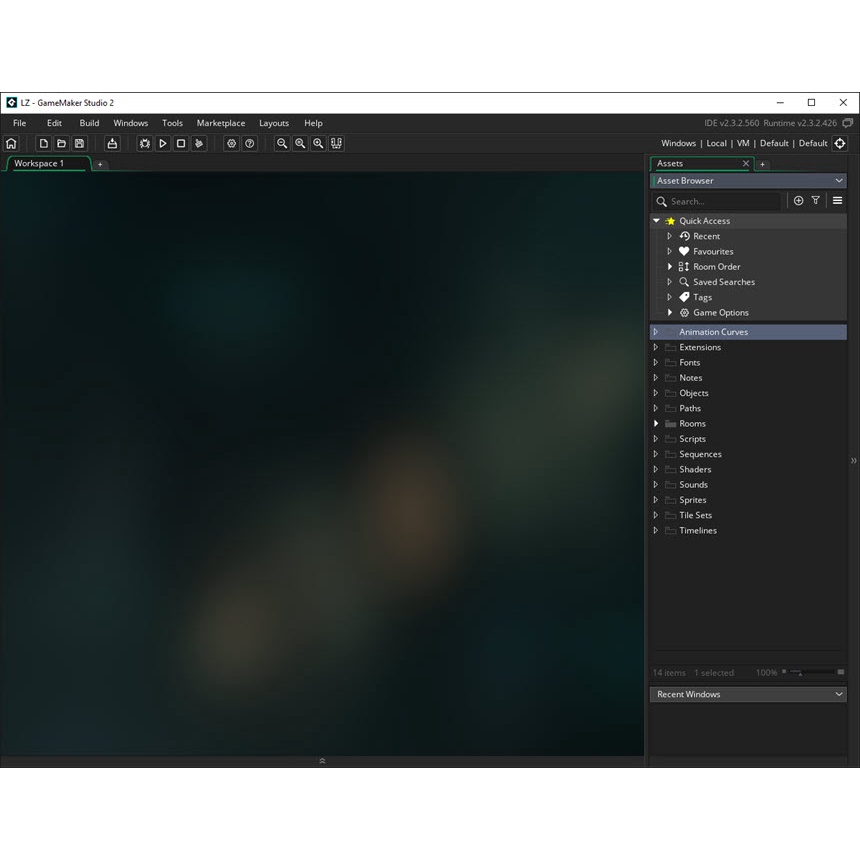
Task: Create a new asset using the plus icon
Action: pyautogui.click(x=798, y=200)
